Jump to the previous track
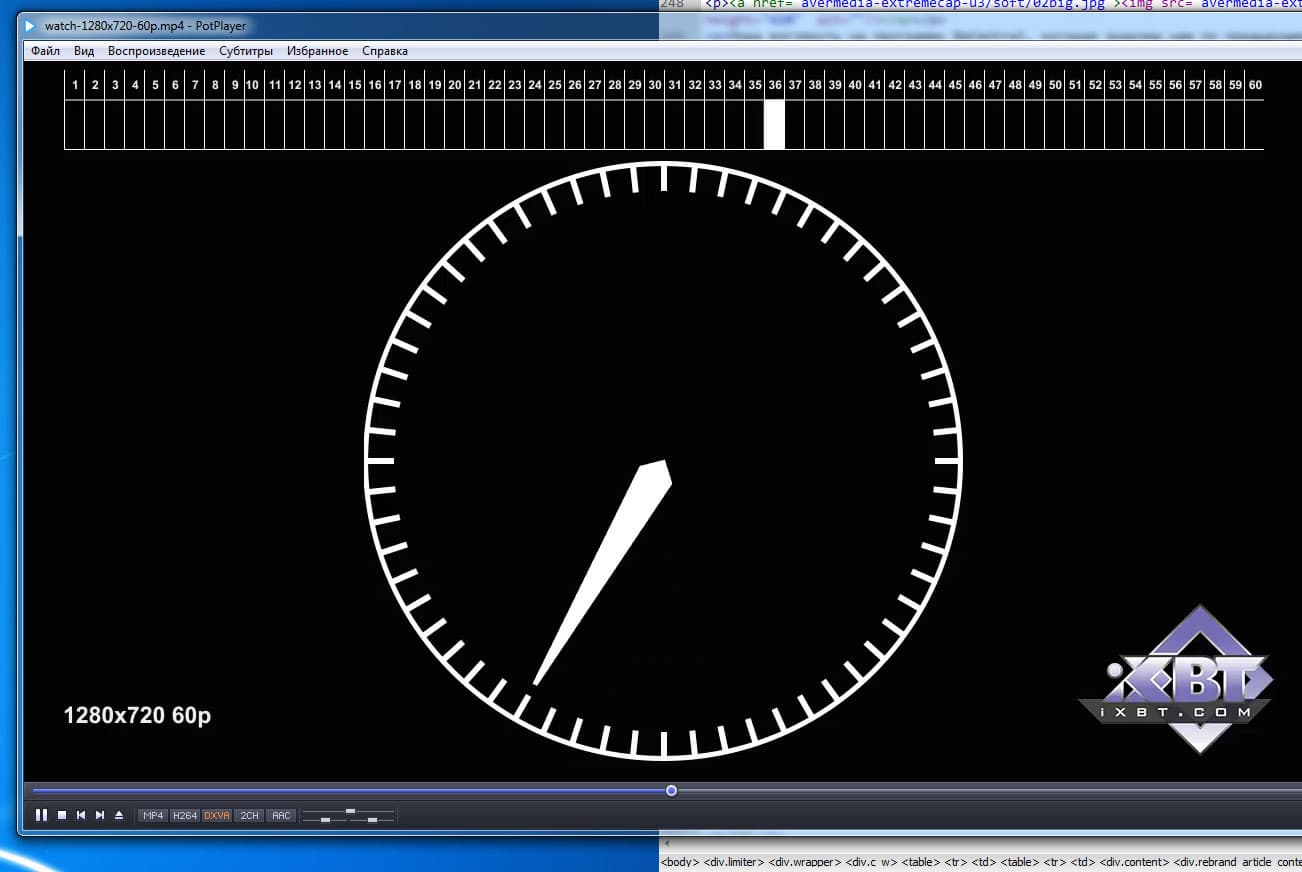Screen dimensions: 1302x872 (81, 815)
